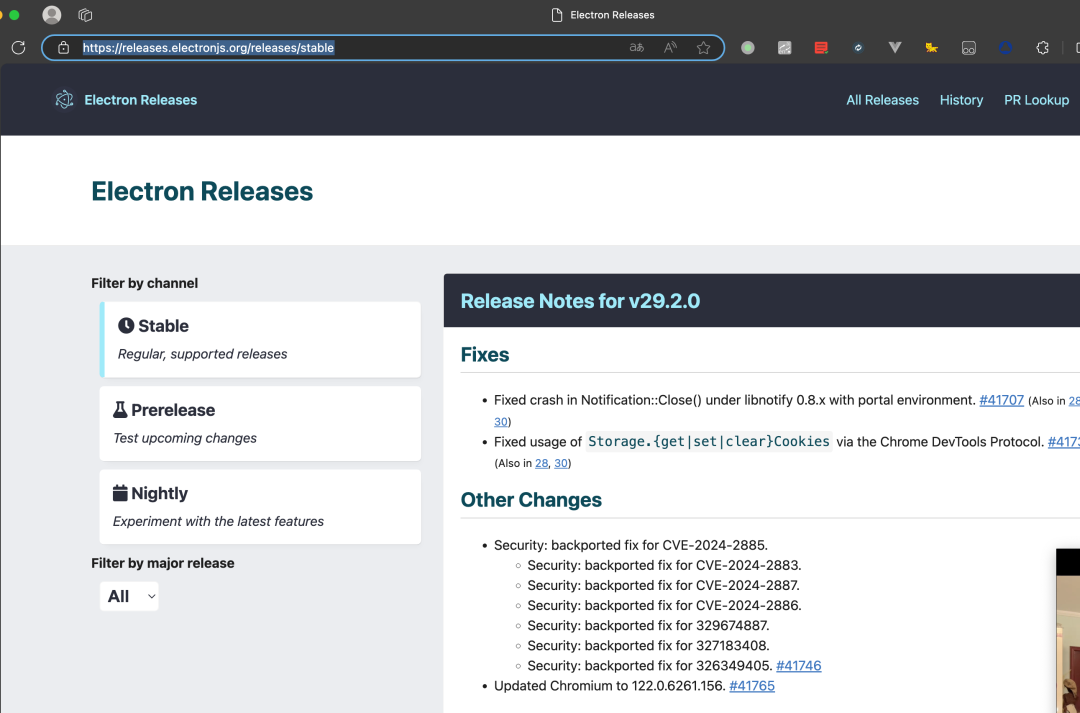Viewport: 1080px width, 713px height.
Task: Click the green window zoom button
Action: pyautogui.click(x=14, y=14)
